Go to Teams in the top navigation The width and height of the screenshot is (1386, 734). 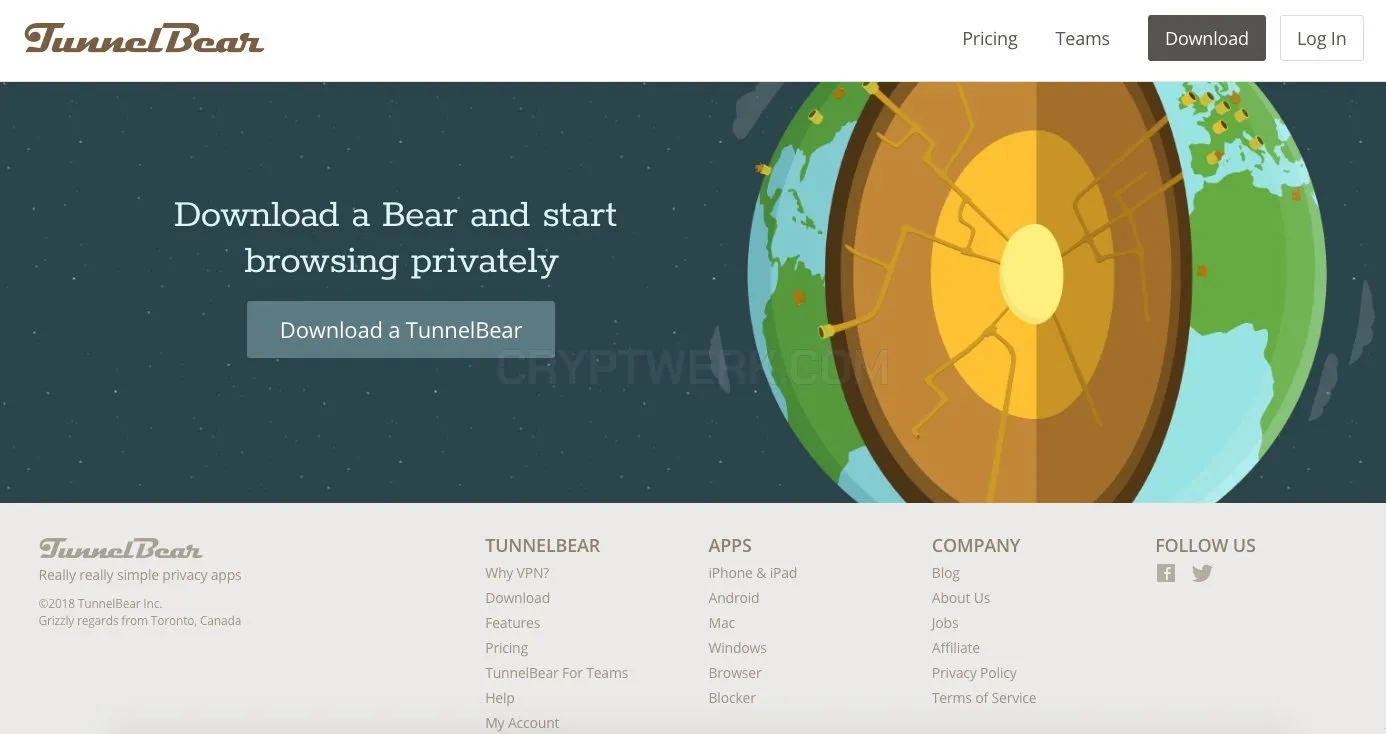(1082, 39)
